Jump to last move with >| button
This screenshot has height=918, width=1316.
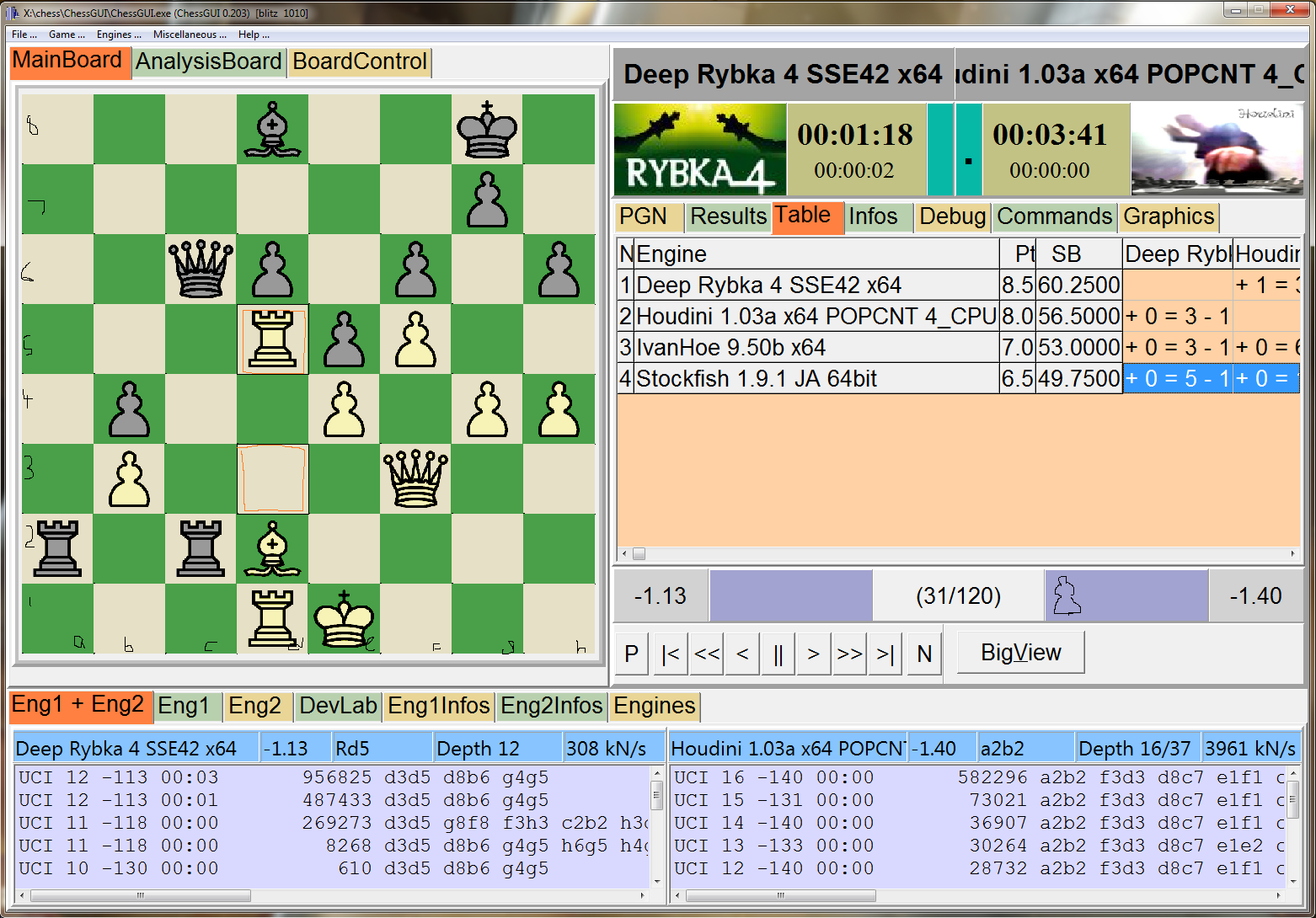tap(885, 654)
